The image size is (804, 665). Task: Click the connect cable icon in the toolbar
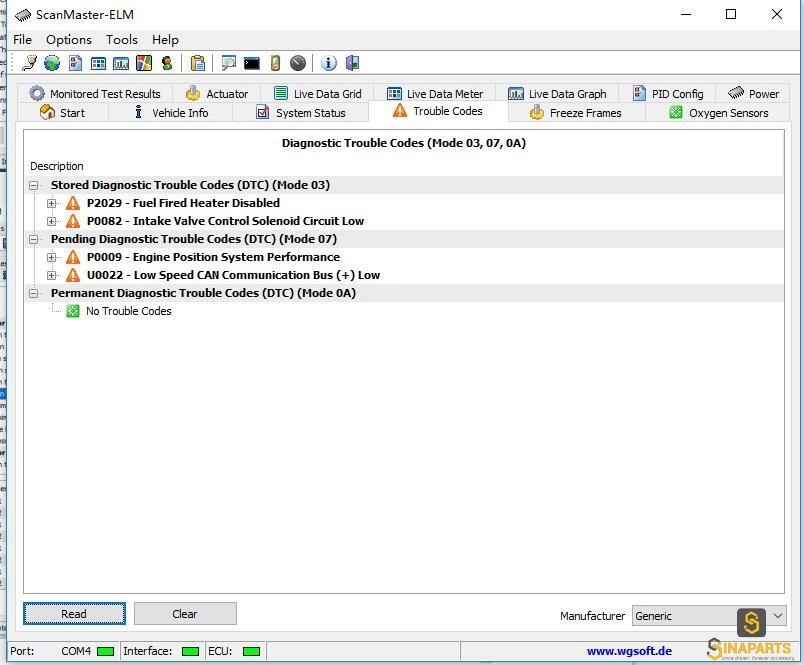pyautogui.click(x=29, y=63)
